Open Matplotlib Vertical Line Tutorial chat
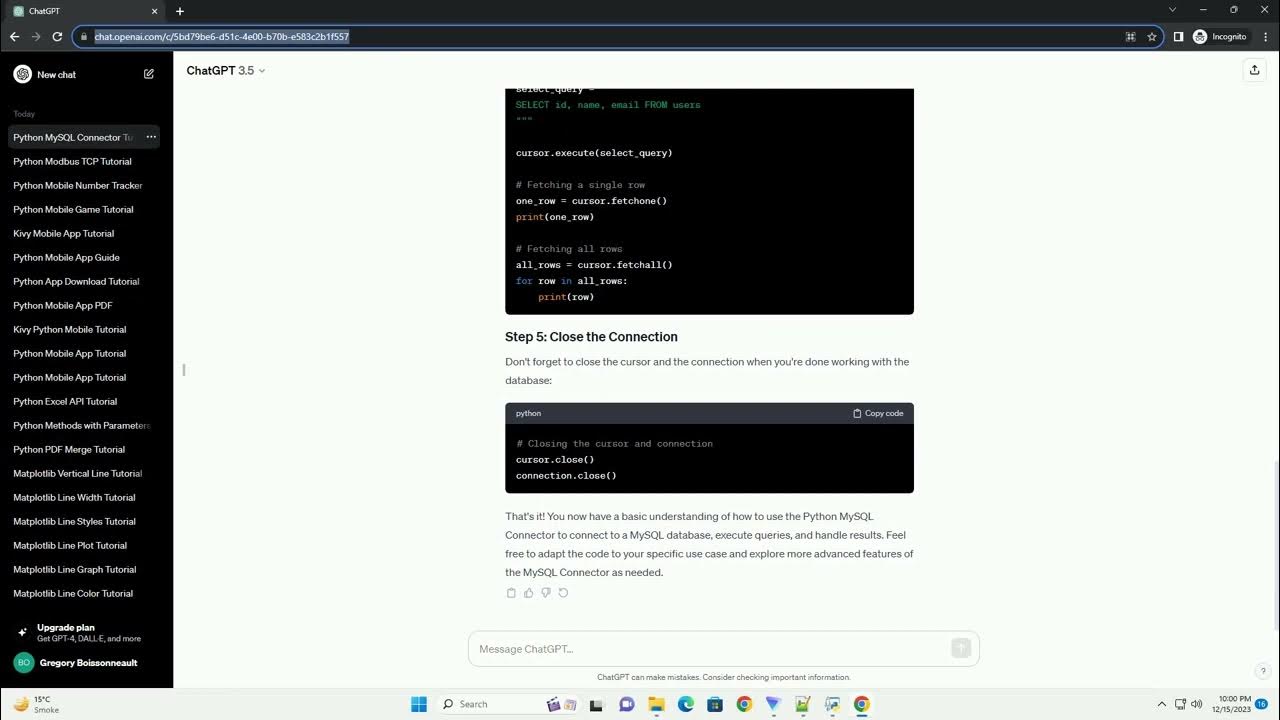 (x=84, y=473)
